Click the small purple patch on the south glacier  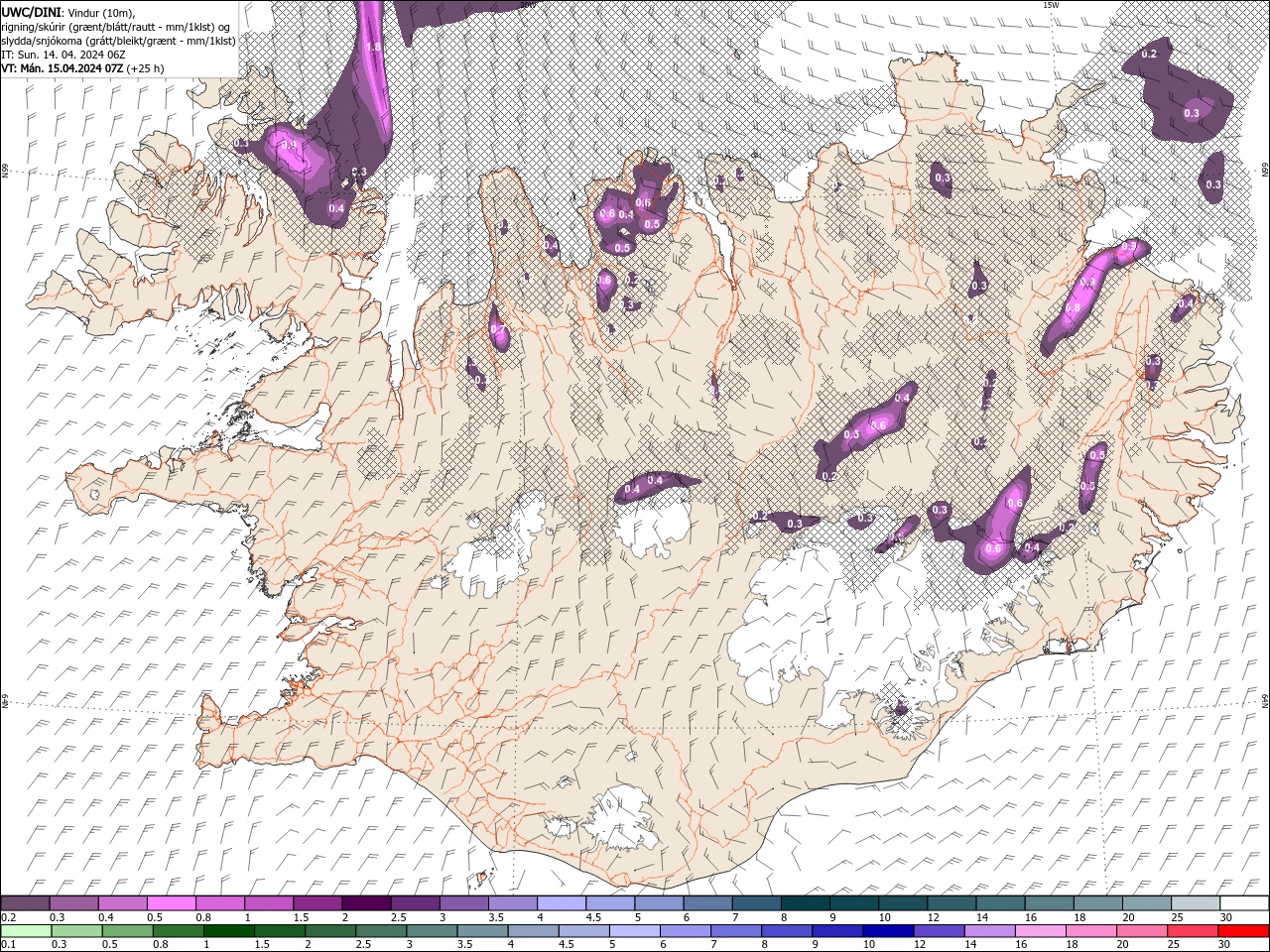(x=901, y=708)
